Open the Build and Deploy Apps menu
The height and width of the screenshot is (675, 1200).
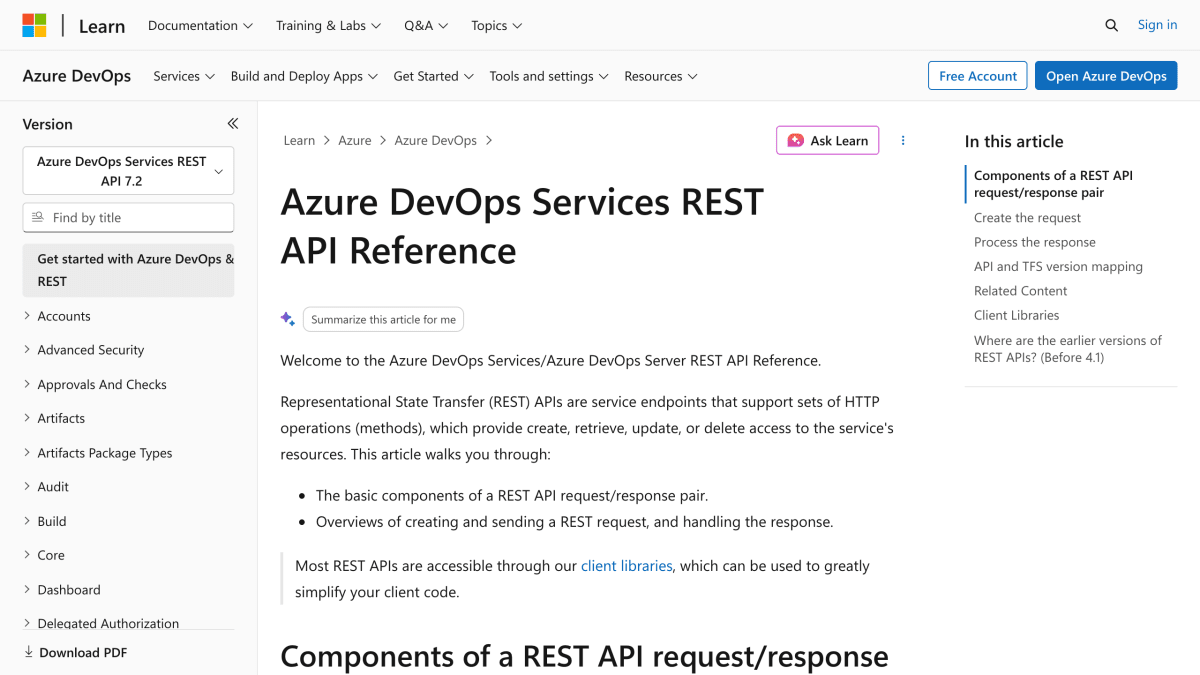(x=304, y=76)
